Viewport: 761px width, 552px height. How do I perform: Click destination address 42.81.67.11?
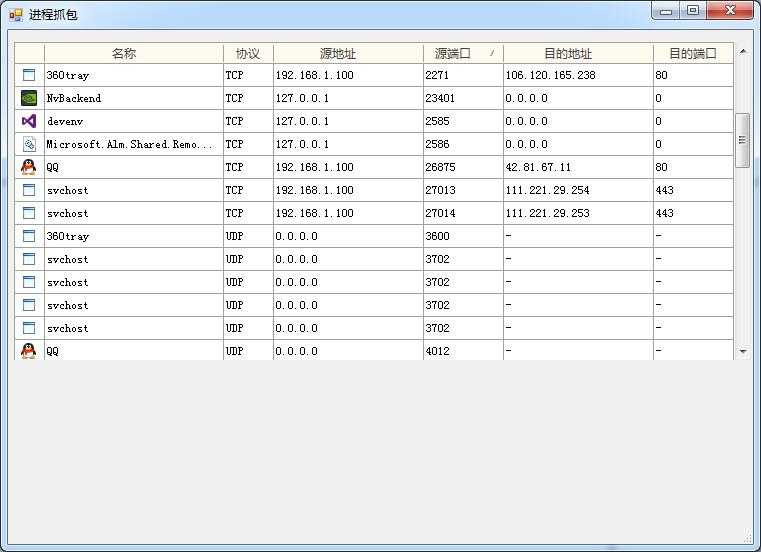click(x=538, y=167)
